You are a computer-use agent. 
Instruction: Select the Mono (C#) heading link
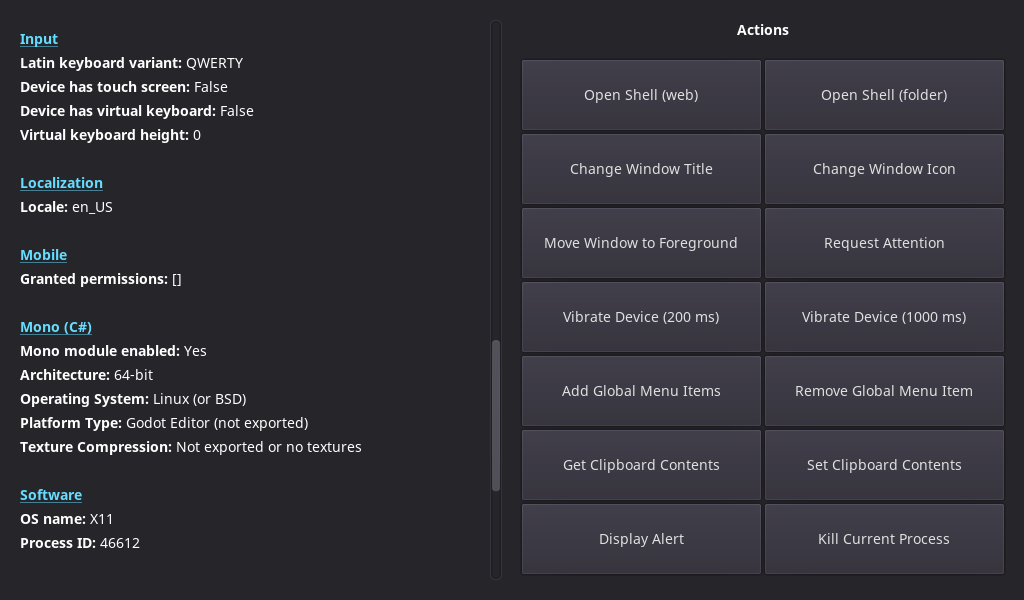[x=56, y=327]
